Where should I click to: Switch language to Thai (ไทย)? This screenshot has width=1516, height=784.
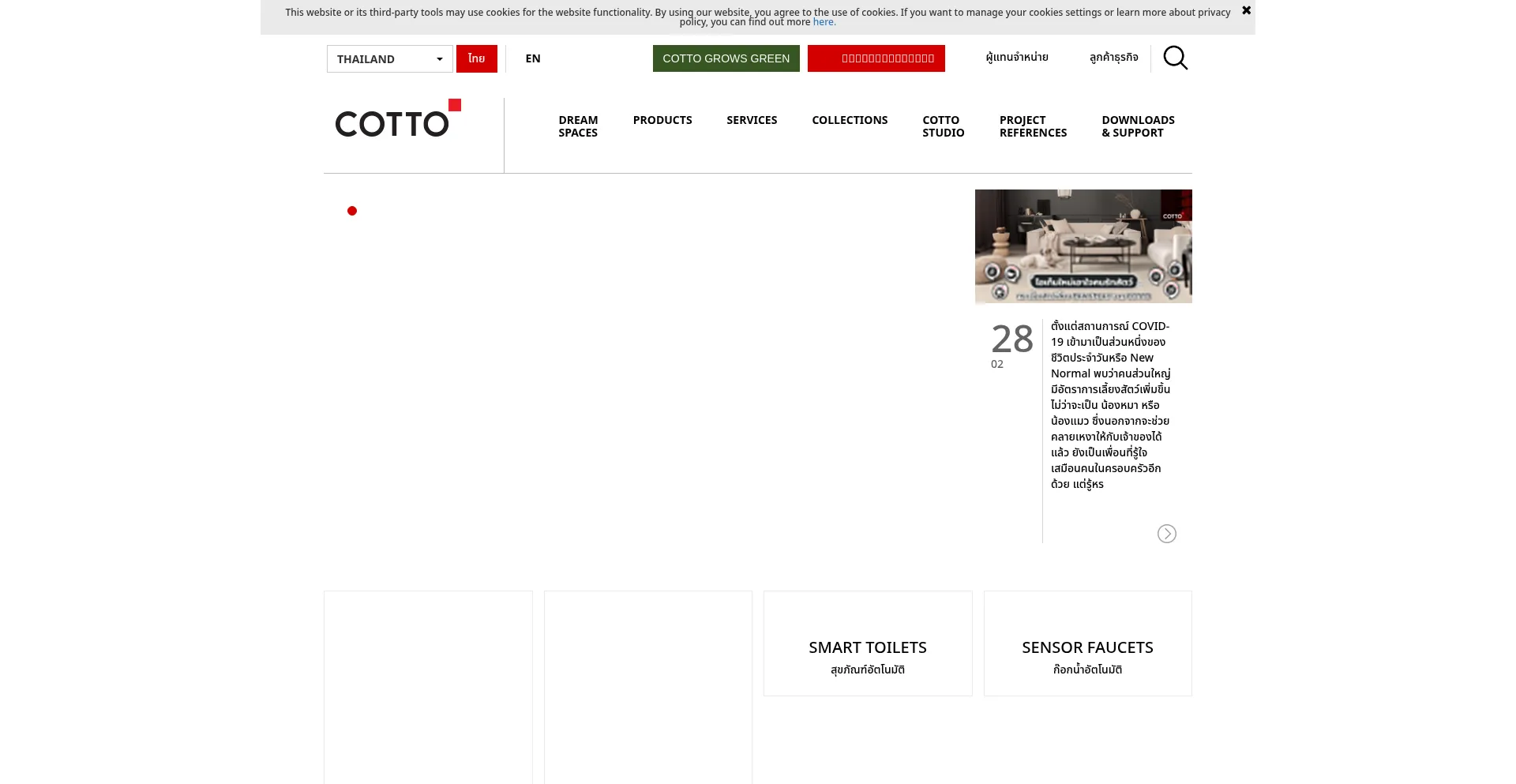pyautogui.click(x=476, y=58)
